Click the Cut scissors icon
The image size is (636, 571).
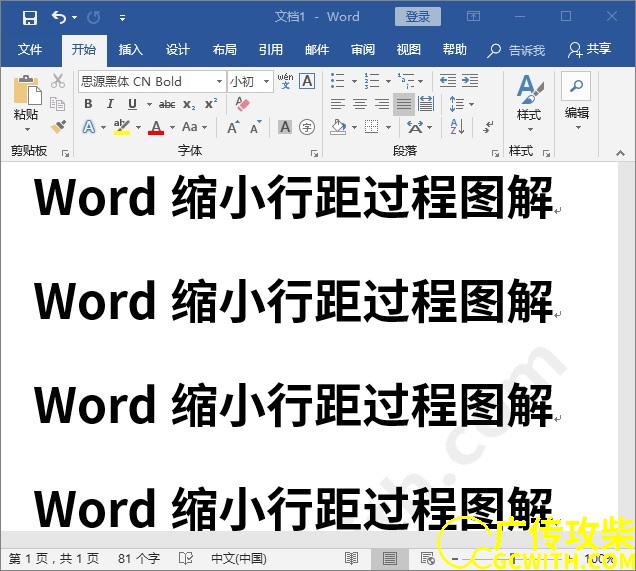coord(58,81)
